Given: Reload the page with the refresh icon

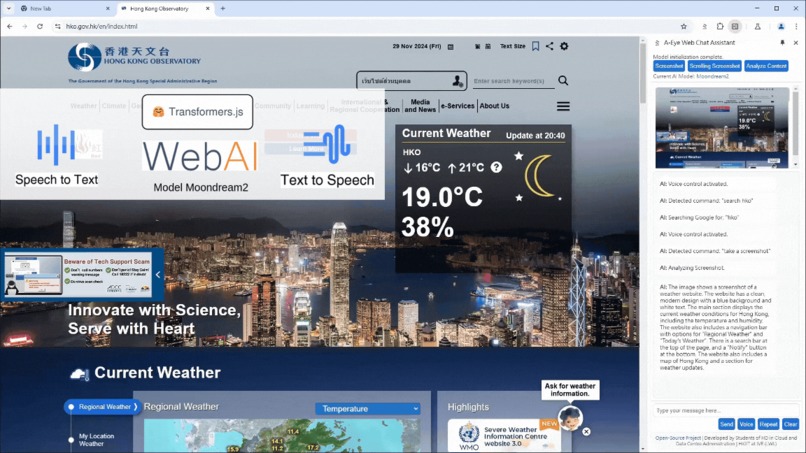Looking at the screenshot, I should coord(40,26).
